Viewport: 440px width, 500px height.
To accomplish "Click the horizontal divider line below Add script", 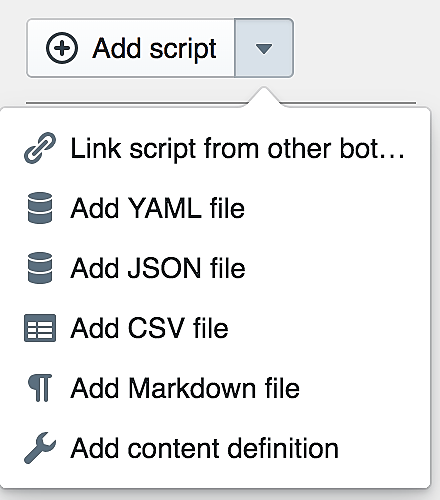I will 135,103.
